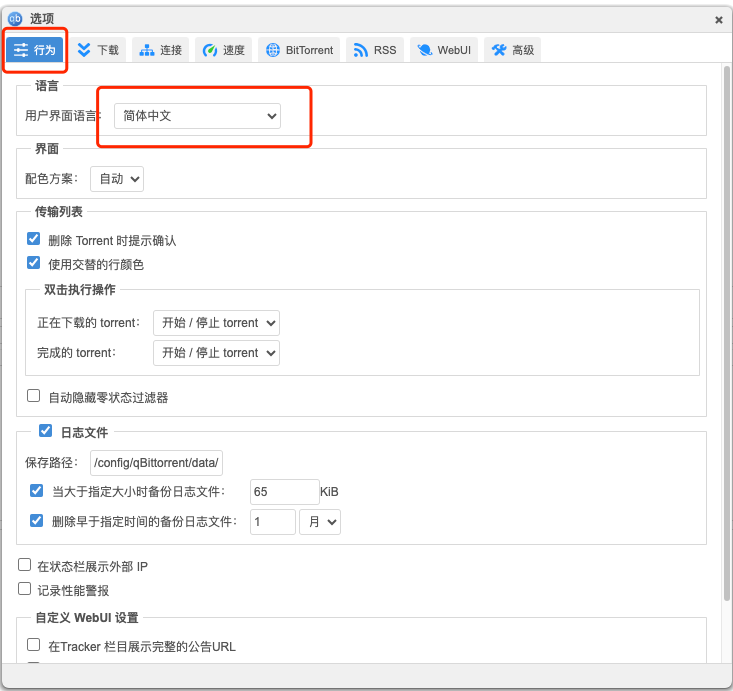733x691 pixels.
Task: Click the vertical scrollbar on the right
Action: tap(724, 300)
